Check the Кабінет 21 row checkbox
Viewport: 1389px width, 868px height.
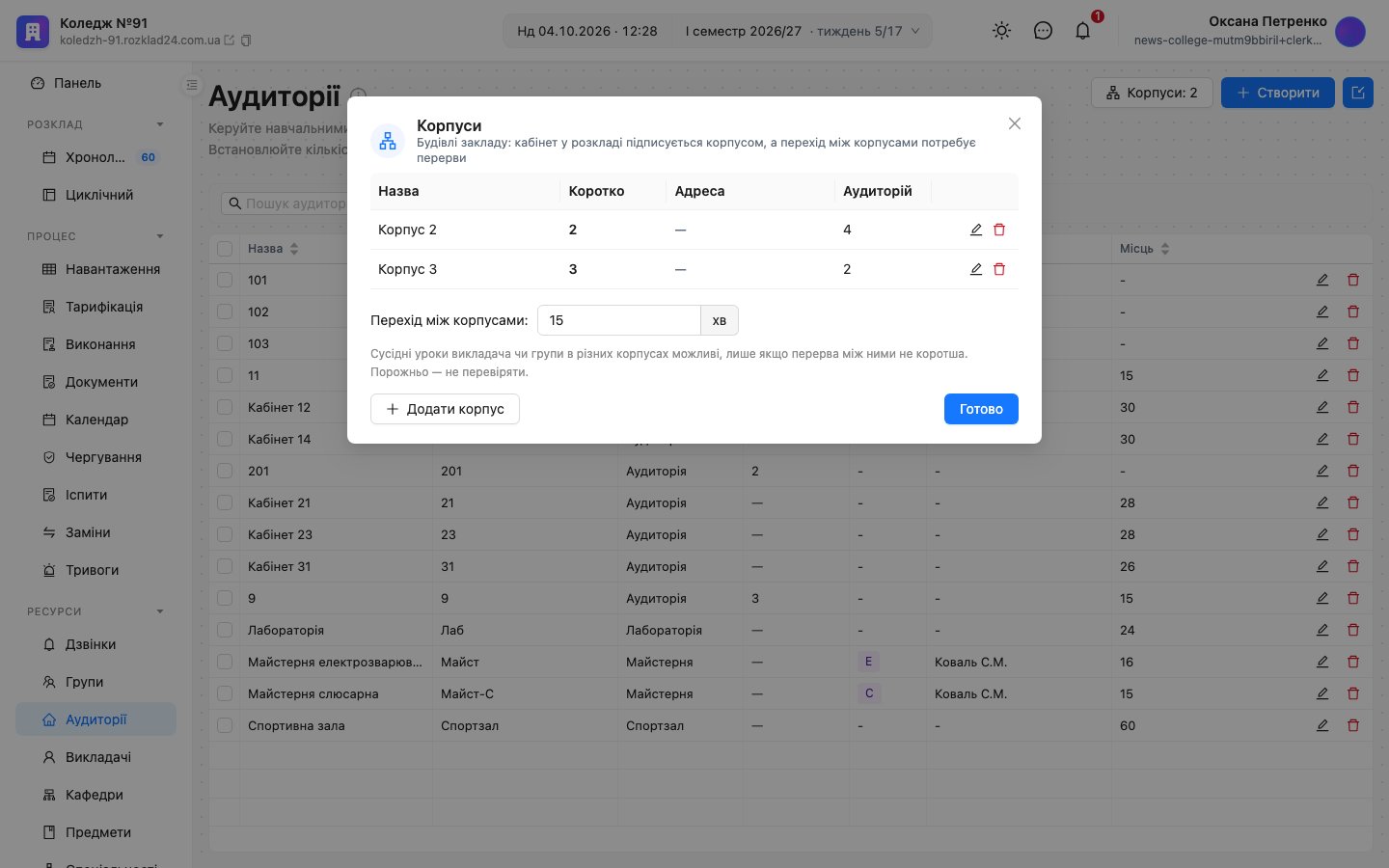point(225,502)
